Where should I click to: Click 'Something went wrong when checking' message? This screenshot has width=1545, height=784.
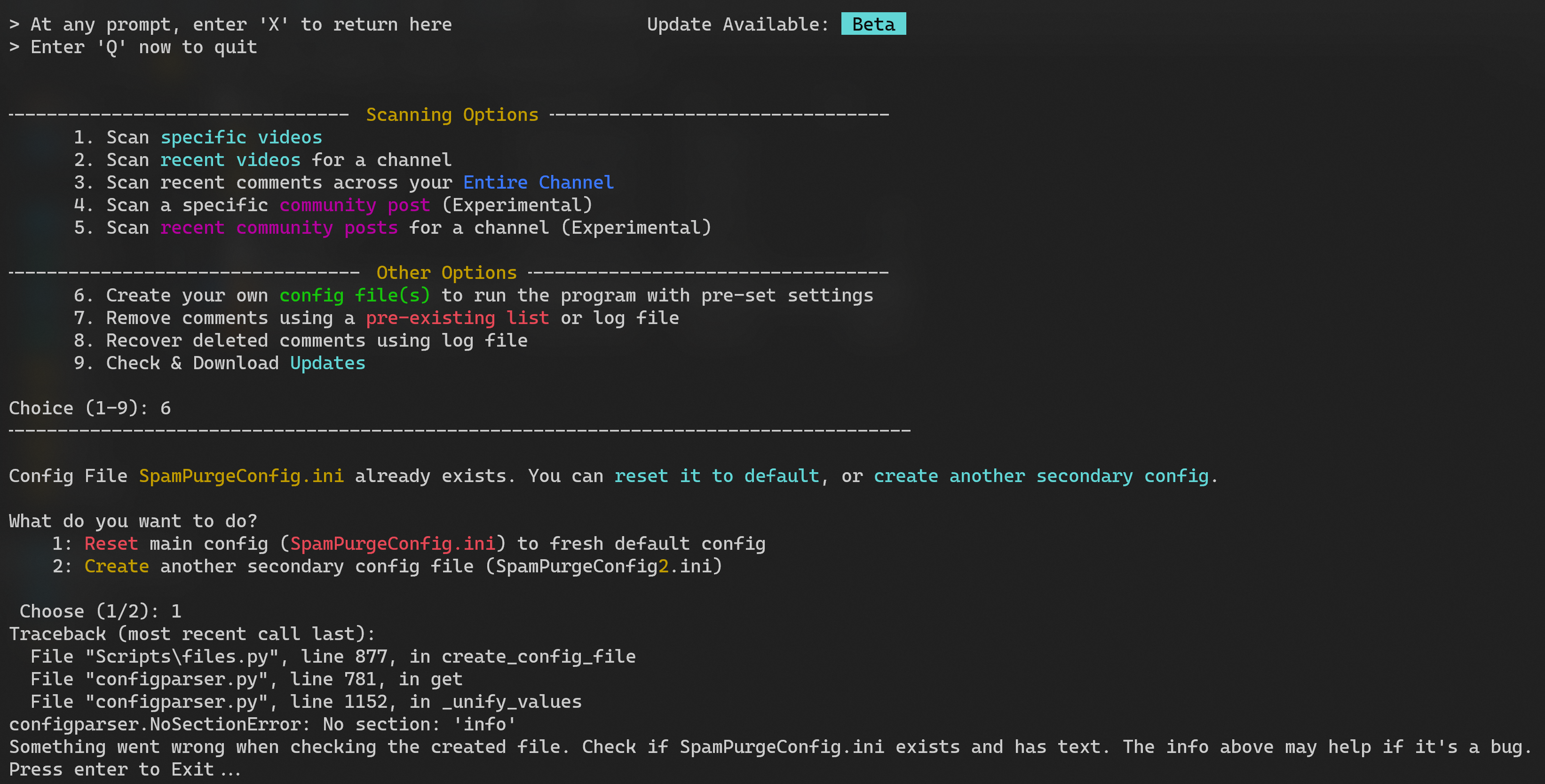[770, 747]
